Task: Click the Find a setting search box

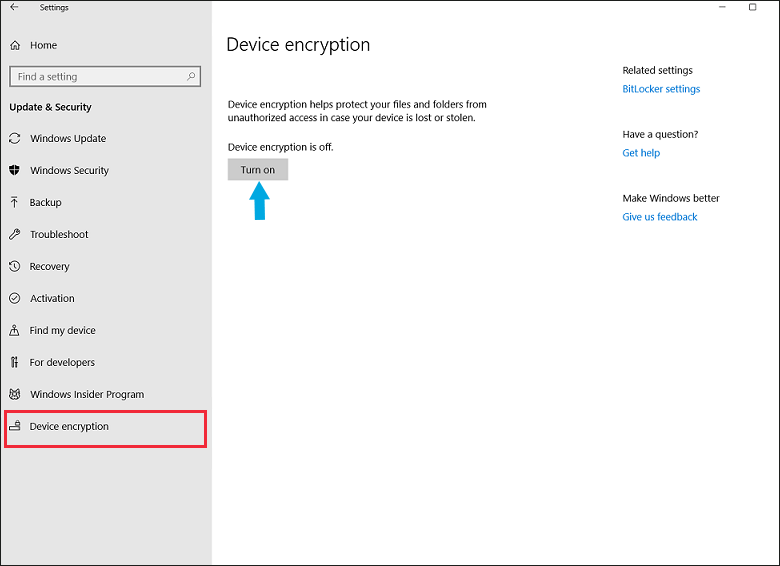Action: [105, 77]
